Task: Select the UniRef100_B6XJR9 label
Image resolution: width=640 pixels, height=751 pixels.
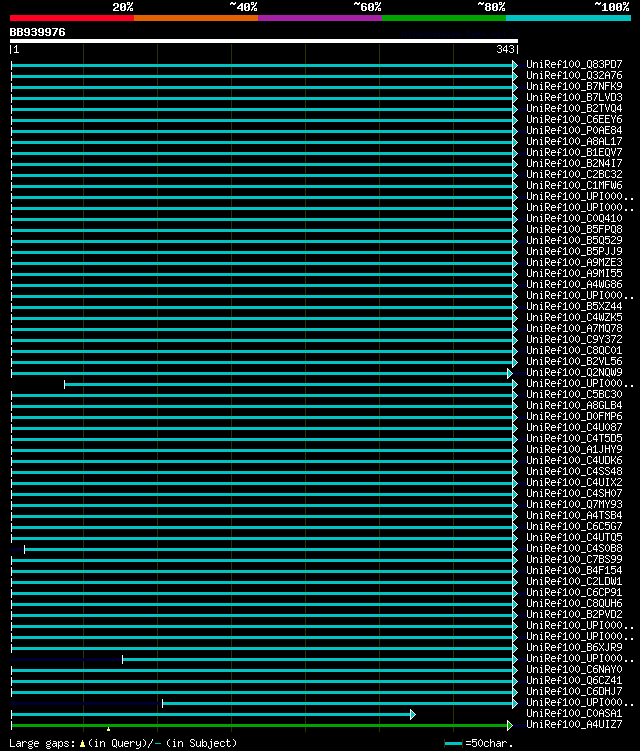Action: coord(574,648)
